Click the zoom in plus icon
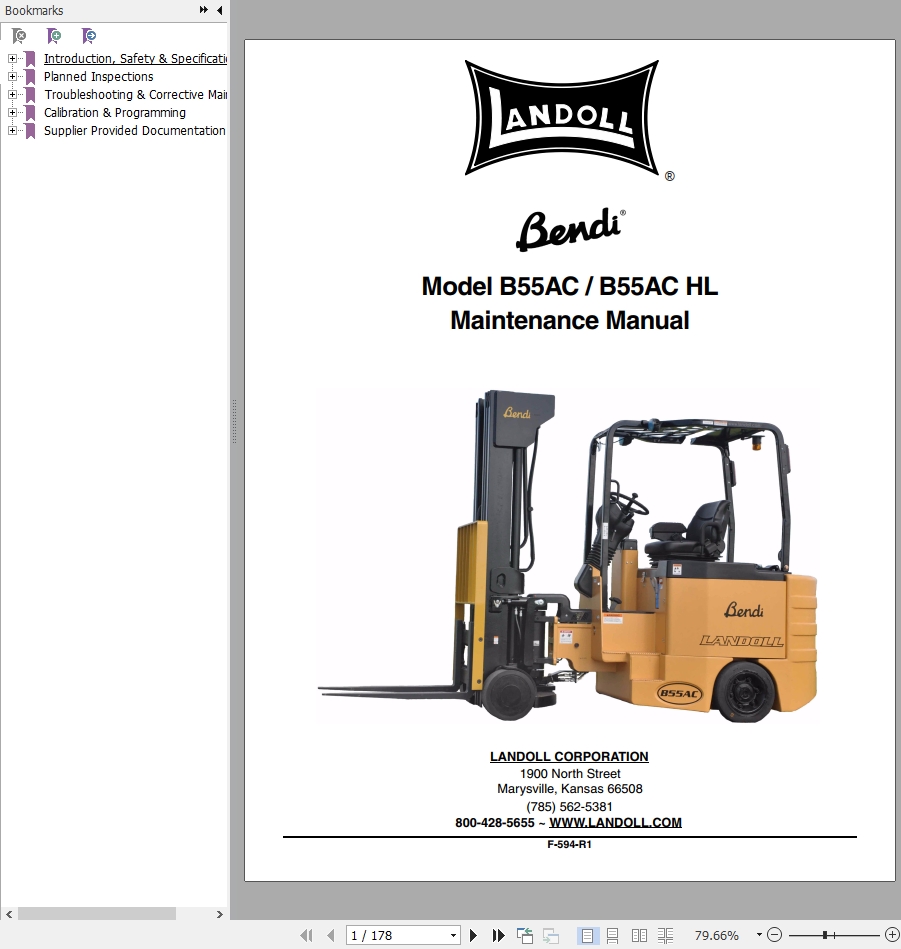Image resolution: width=901 pixels, height=949 pixels. tap(891, 936)
